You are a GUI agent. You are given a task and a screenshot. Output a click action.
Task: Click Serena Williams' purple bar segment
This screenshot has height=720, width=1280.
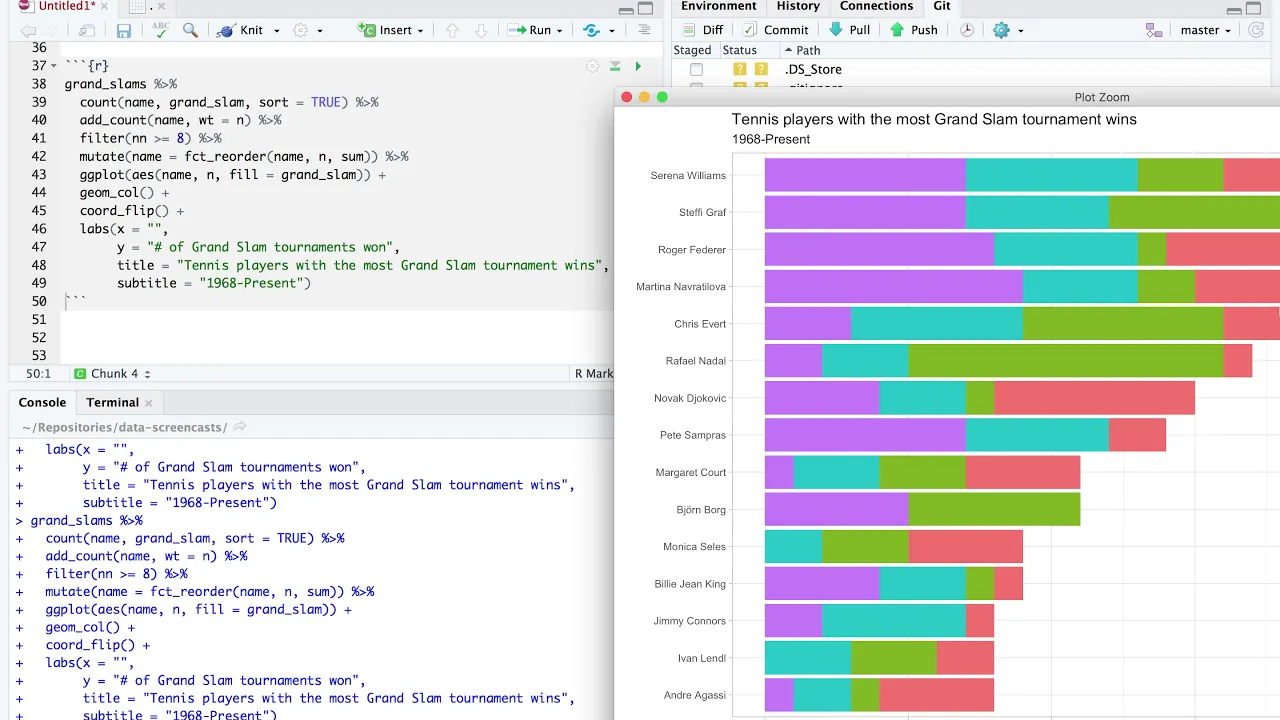(865, 175)
